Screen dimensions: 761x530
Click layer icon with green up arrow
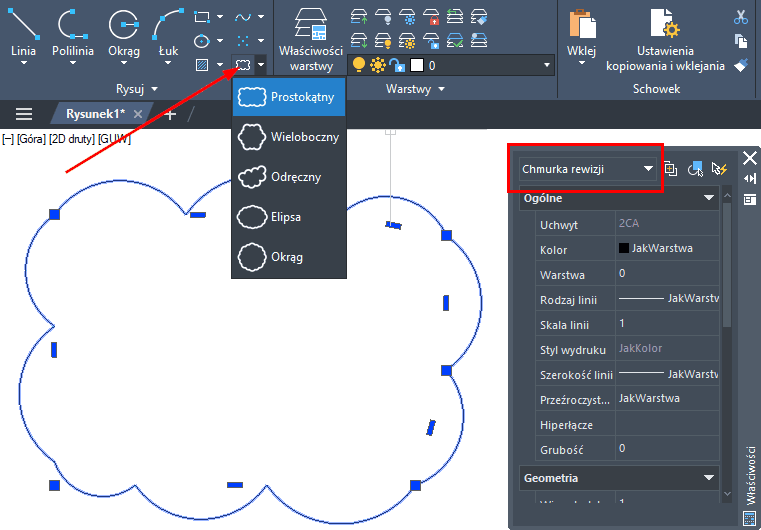pyautogui.click(x=359, y=17)
